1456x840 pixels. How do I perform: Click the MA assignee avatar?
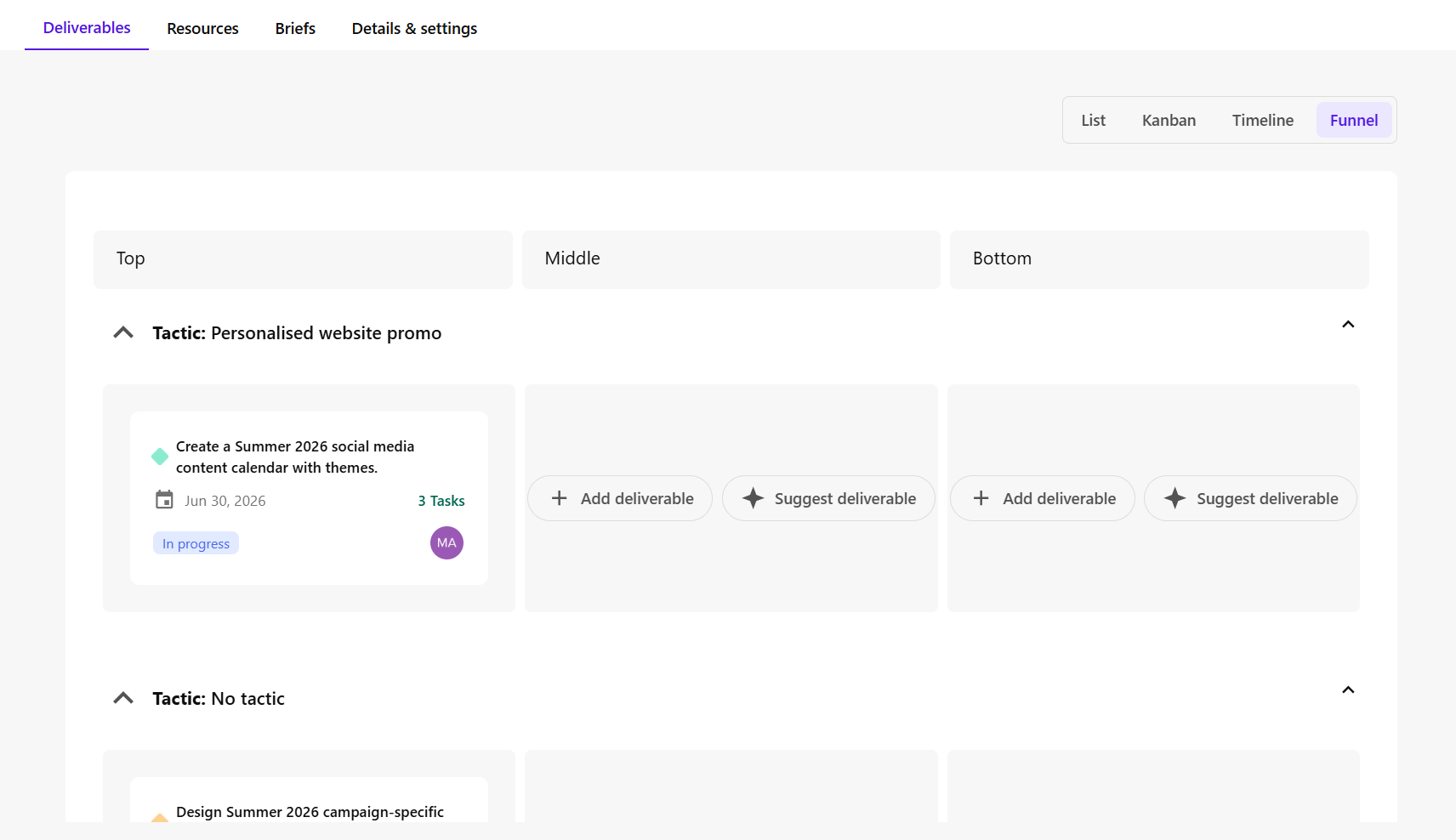(446, 542)
